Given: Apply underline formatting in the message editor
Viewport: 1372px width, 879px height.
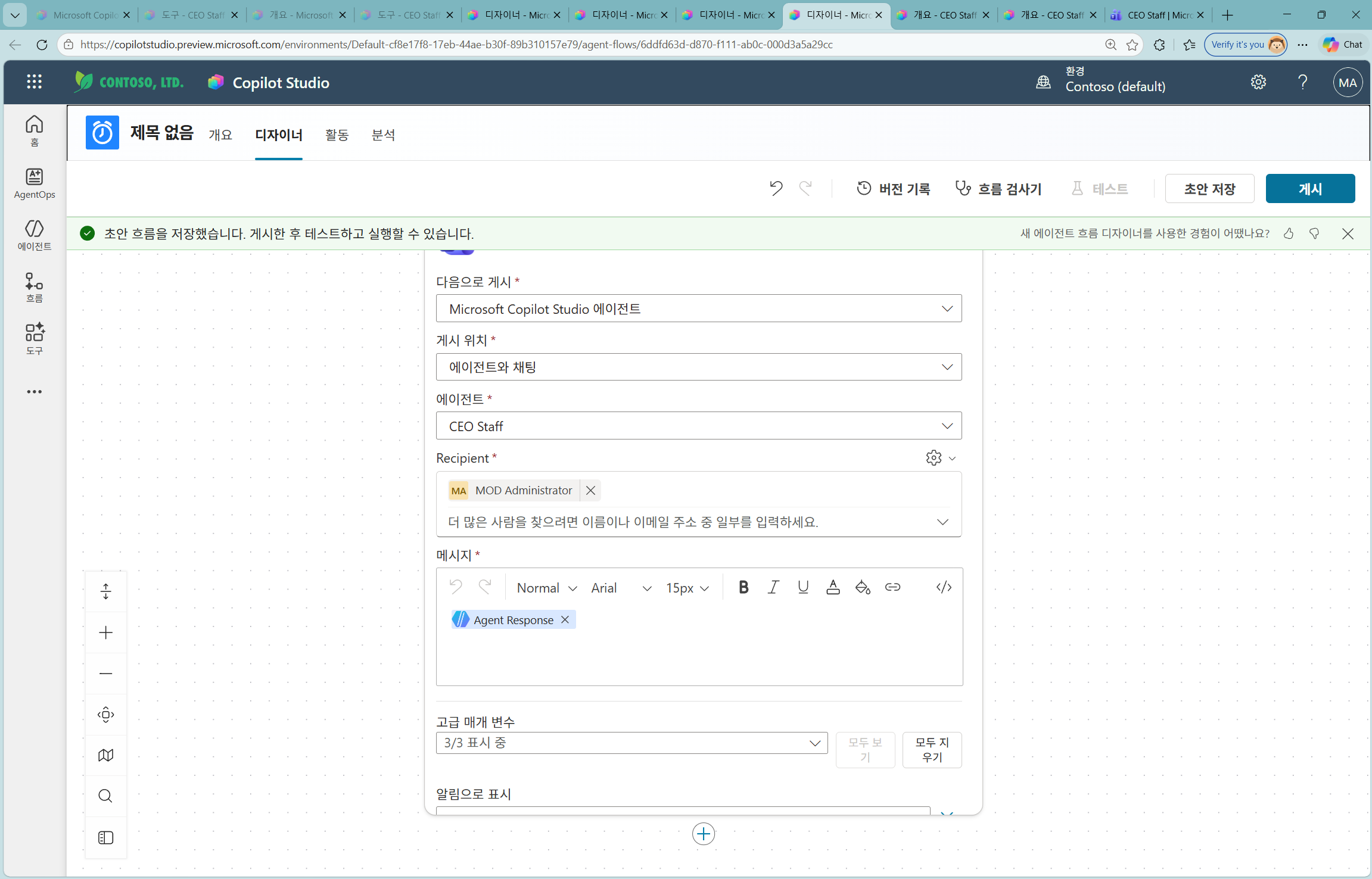Looking at the screenshot, I should coord(803,587).
